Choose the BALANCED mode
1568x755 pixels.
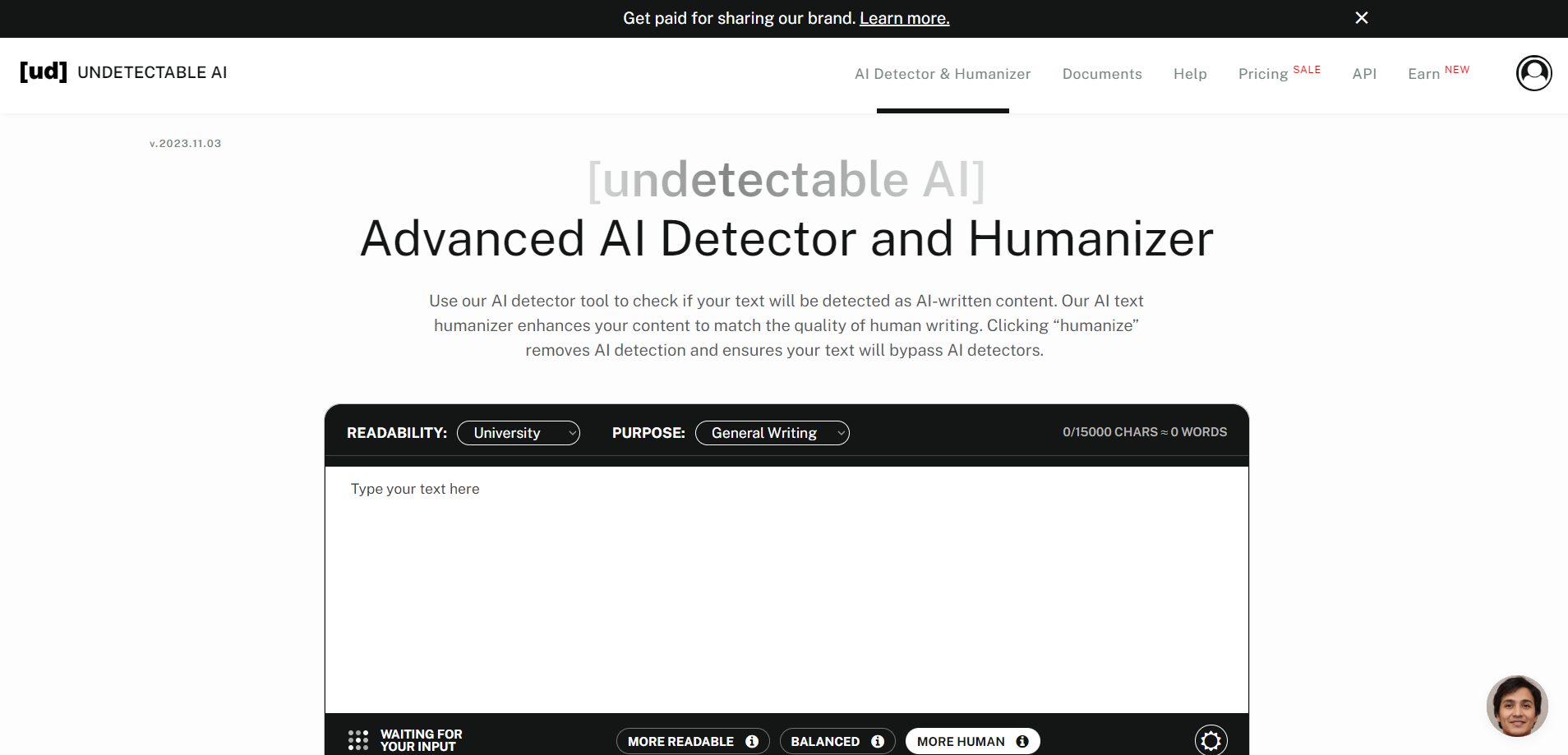point(825,741)
